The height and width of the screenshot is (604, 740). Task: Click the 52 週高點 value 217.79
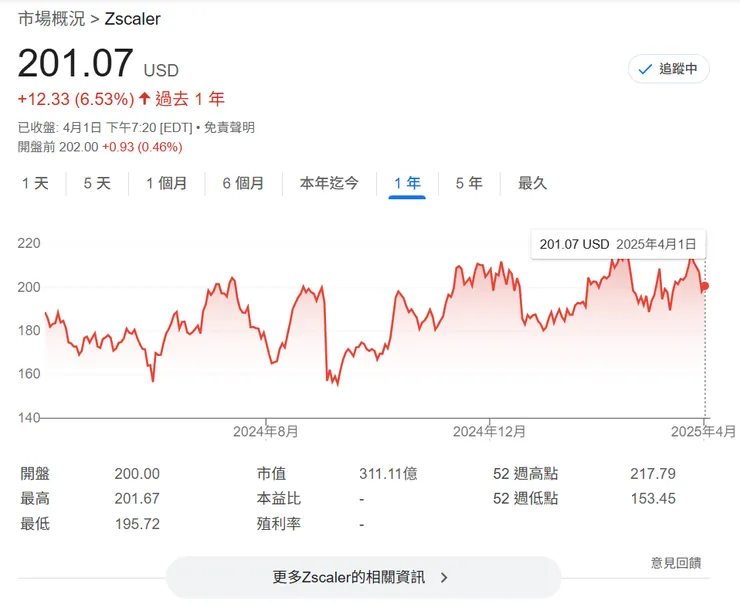tap(653, 473)
